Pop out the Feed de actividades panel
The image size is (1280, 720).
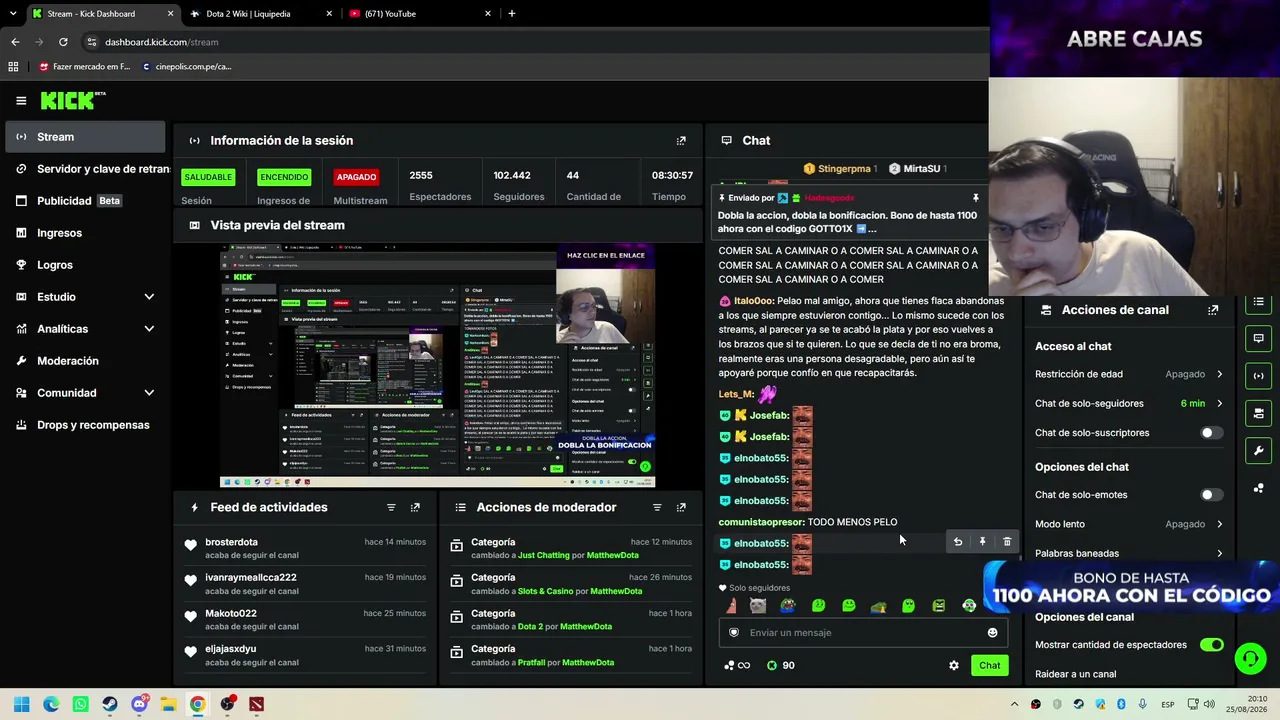pyautogui.click(x=415, y=508)
